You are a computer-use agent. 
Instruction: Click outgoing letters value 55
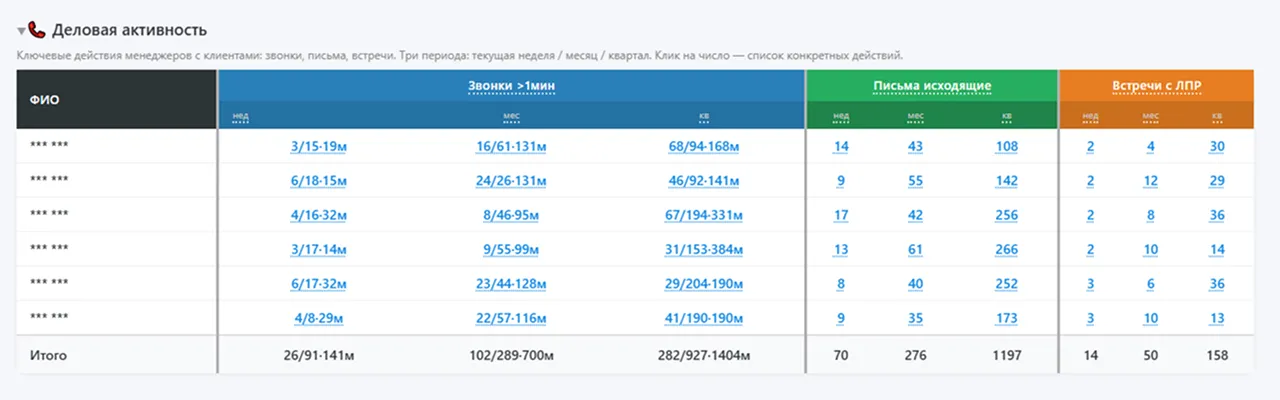[915, 181]
